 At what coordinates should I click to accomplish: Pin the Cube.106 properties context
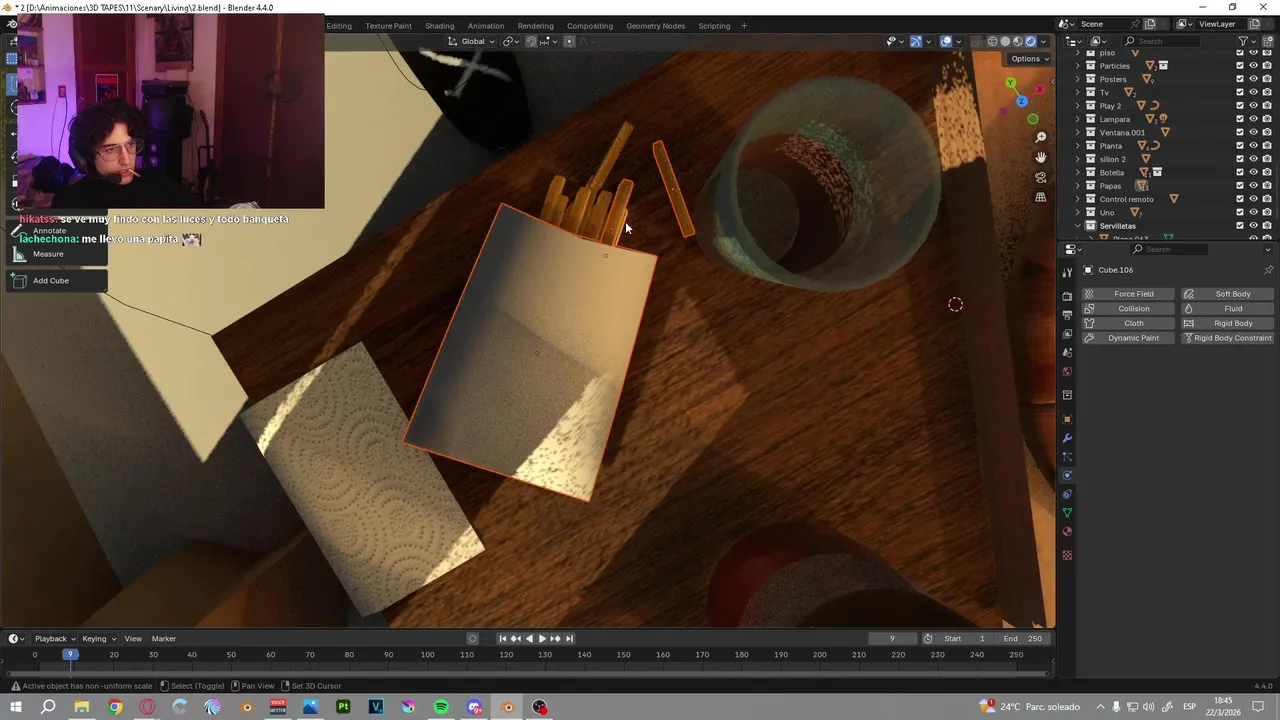click(1268, 270)
